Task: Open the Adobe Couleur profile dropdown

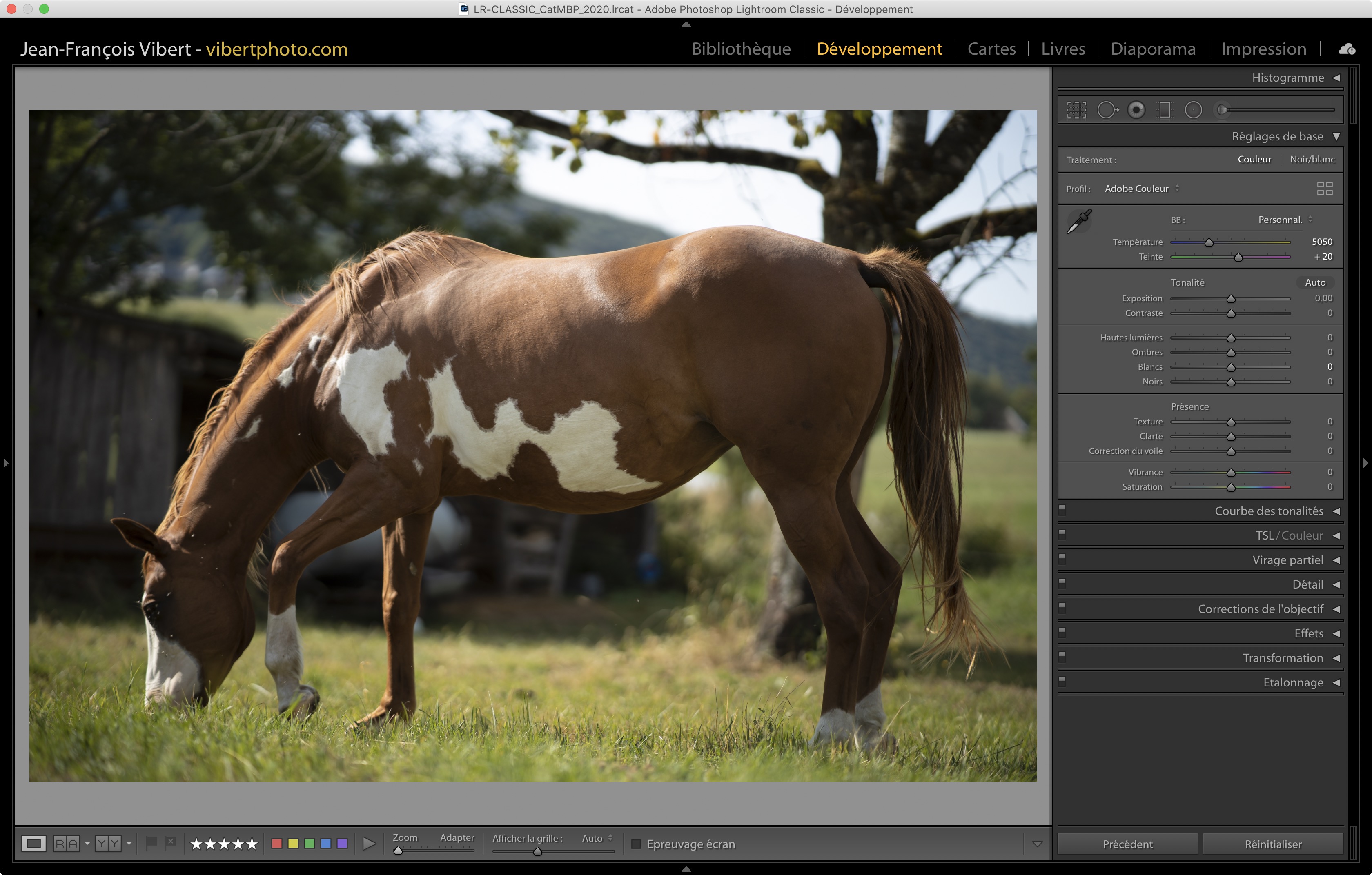Action: pyautogui.click(x=1141, y=189)
